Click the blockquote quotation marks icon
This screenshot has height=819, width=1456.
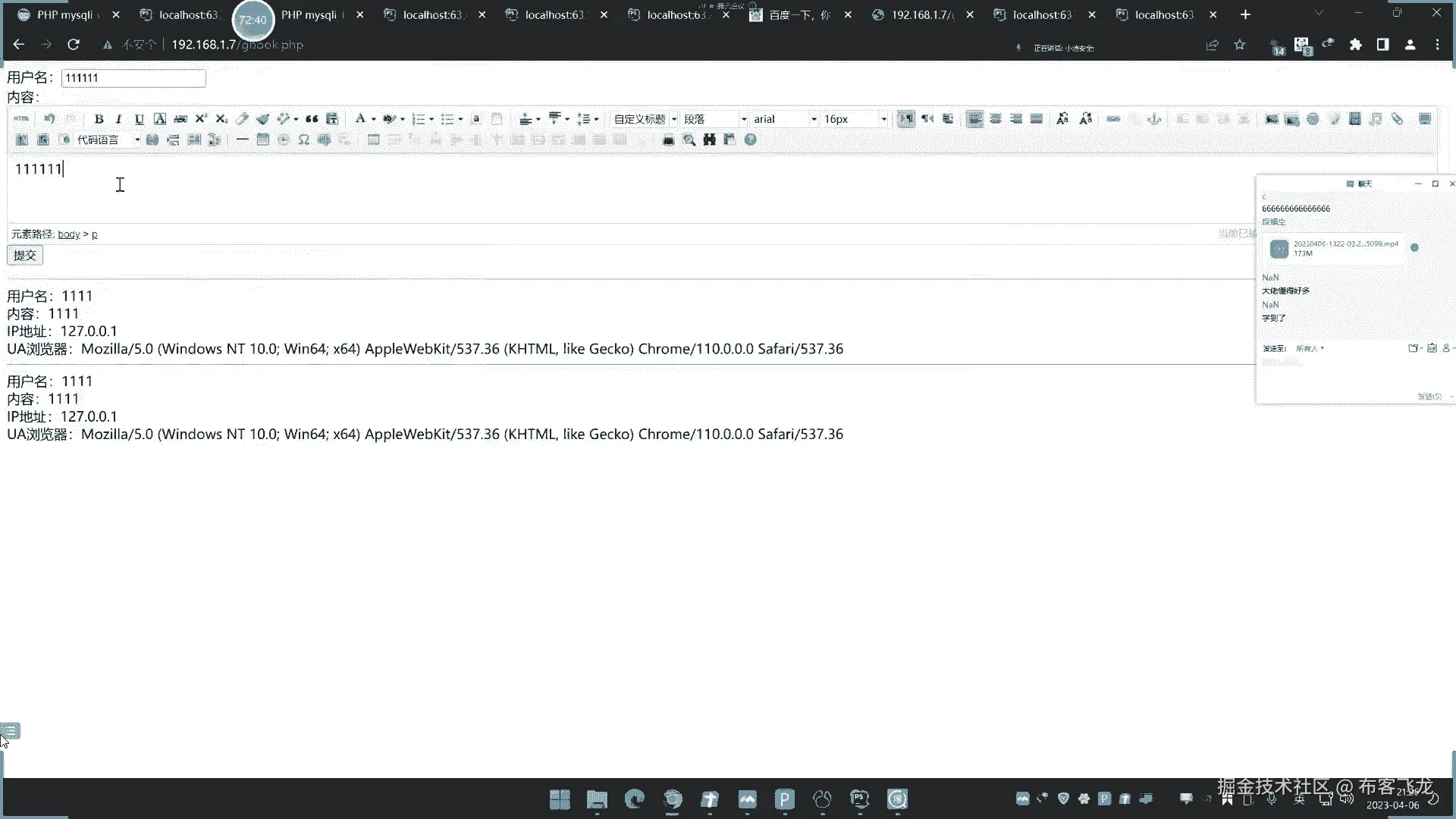[x=312, y=119]
